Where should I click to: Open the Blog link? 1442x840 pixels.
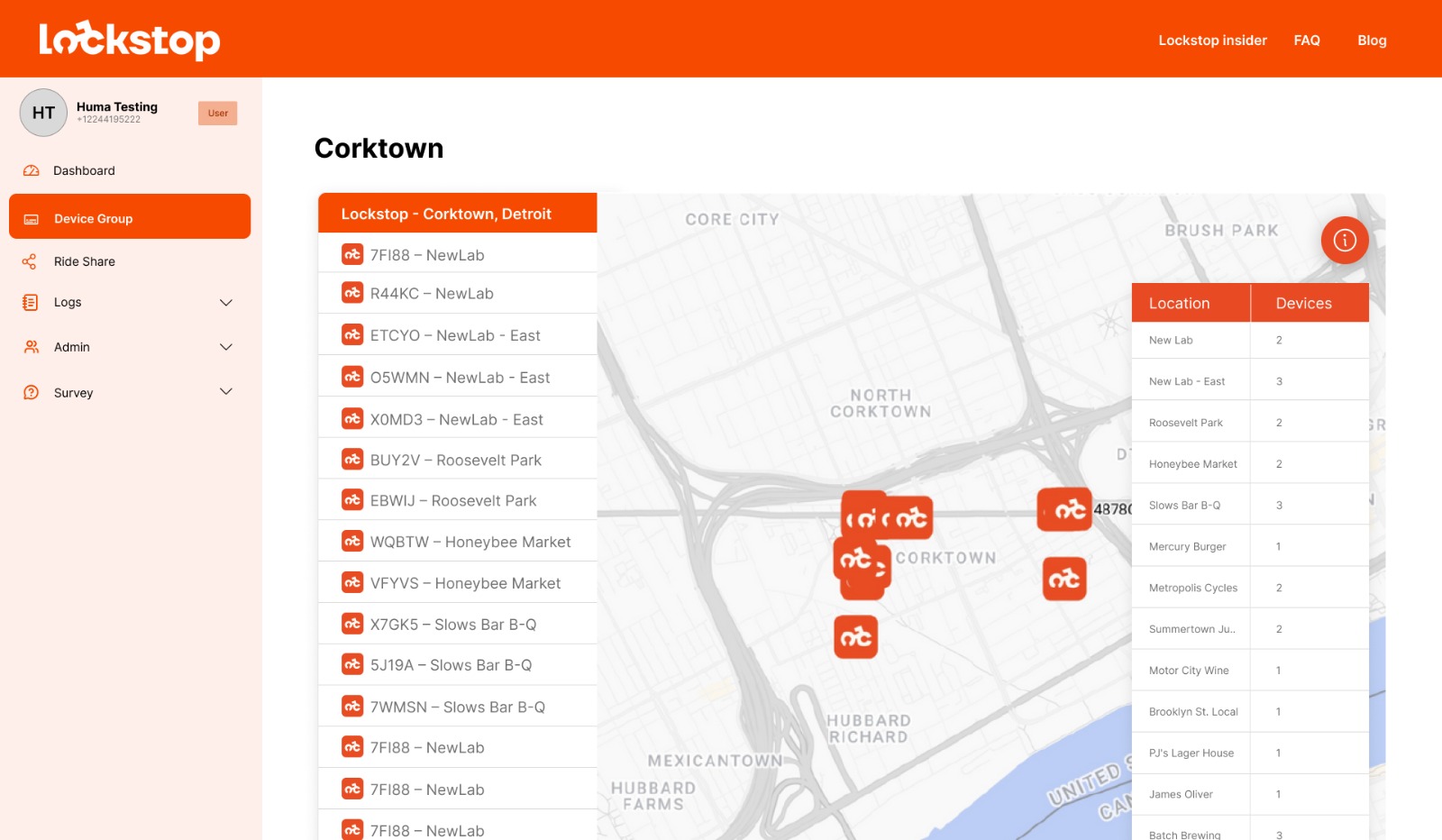(1372, 41)
